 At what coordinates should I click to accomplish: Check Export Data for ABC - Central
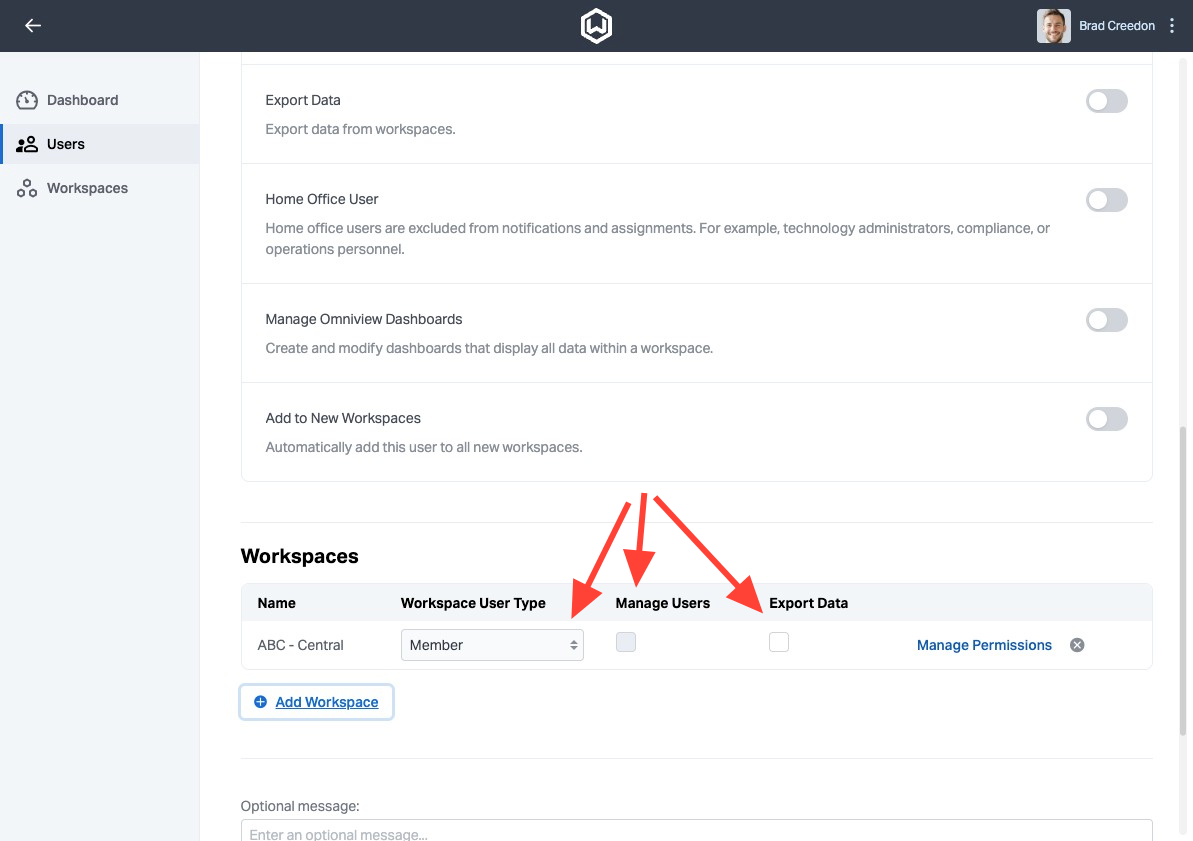point(779,641)
